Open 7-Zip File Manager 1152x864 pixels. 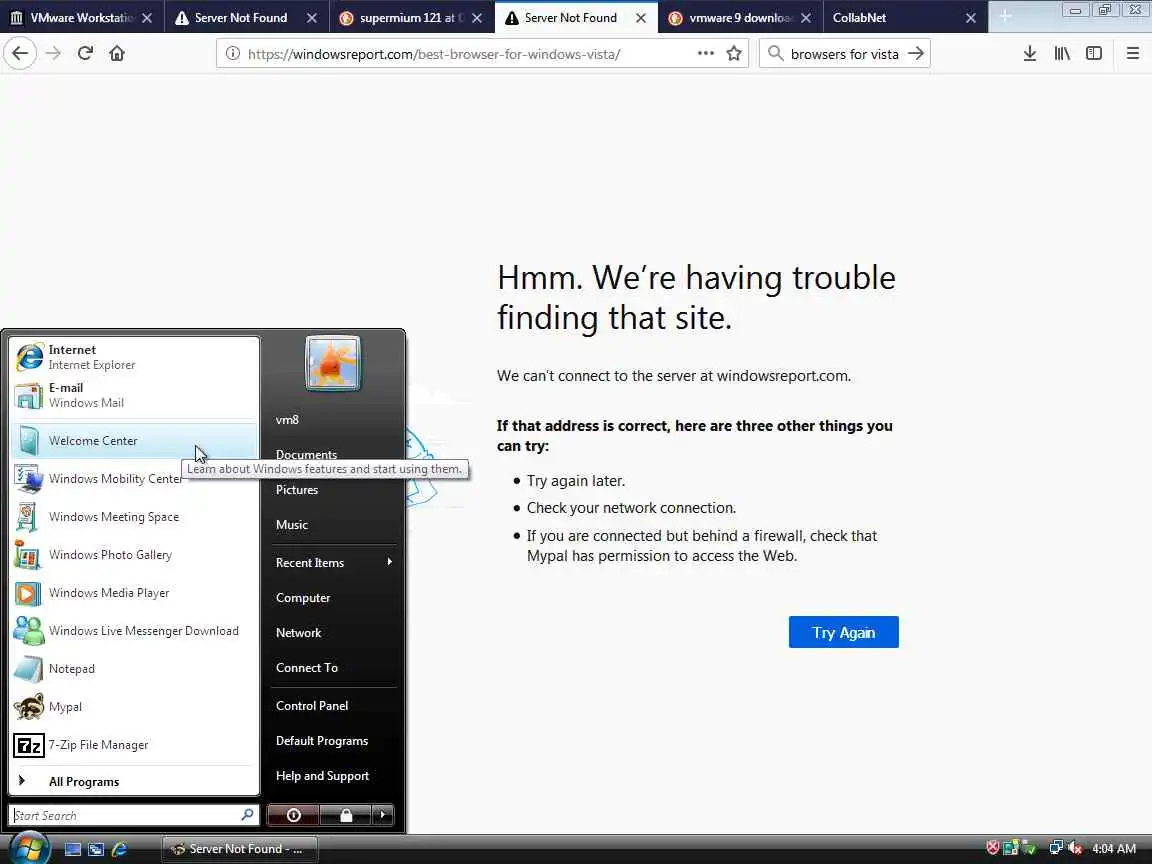134,745
